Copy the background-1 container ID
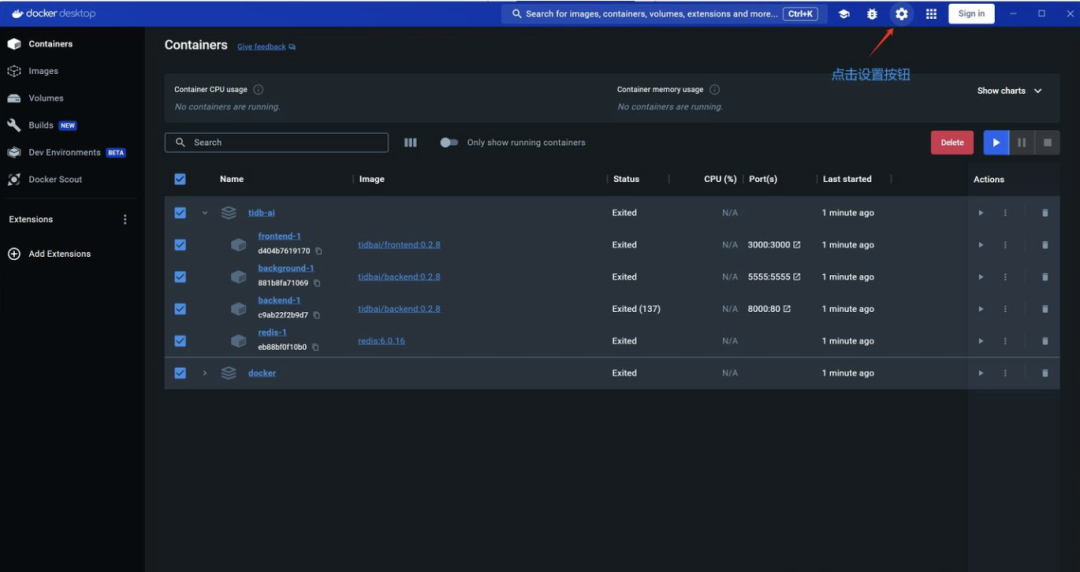 (x=317, y=283)
